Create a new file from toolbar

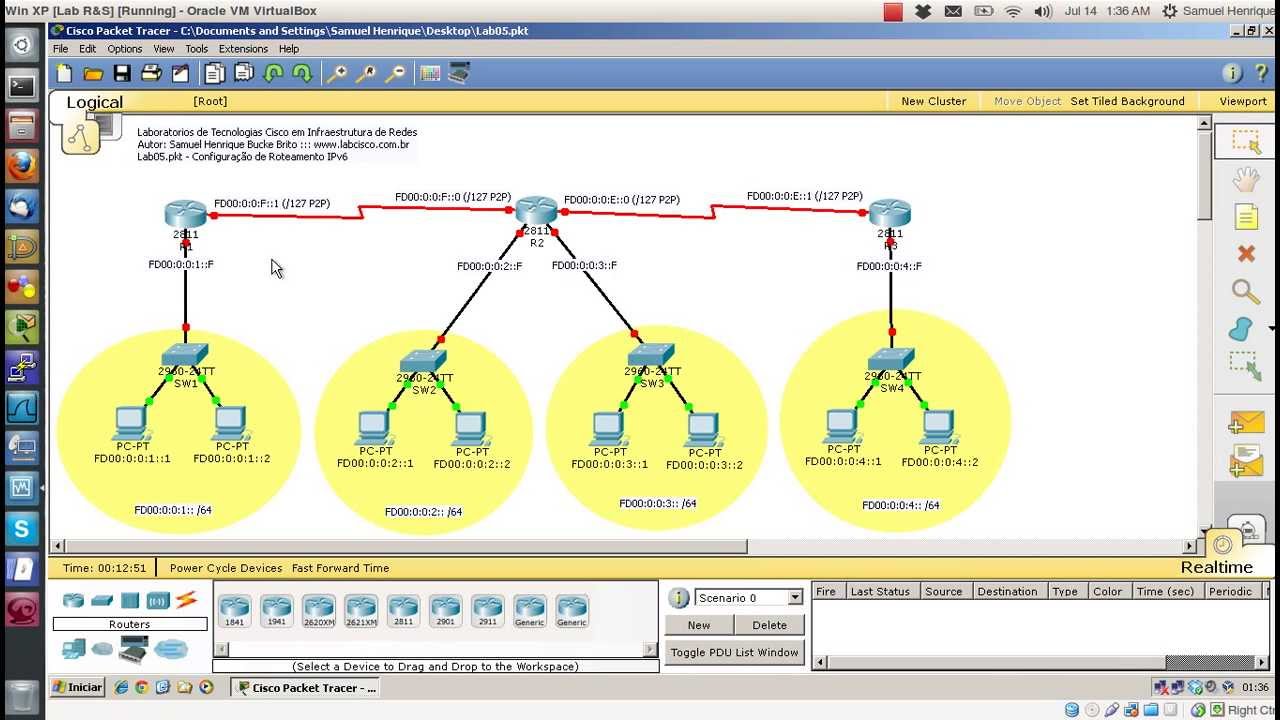[65, 73]
